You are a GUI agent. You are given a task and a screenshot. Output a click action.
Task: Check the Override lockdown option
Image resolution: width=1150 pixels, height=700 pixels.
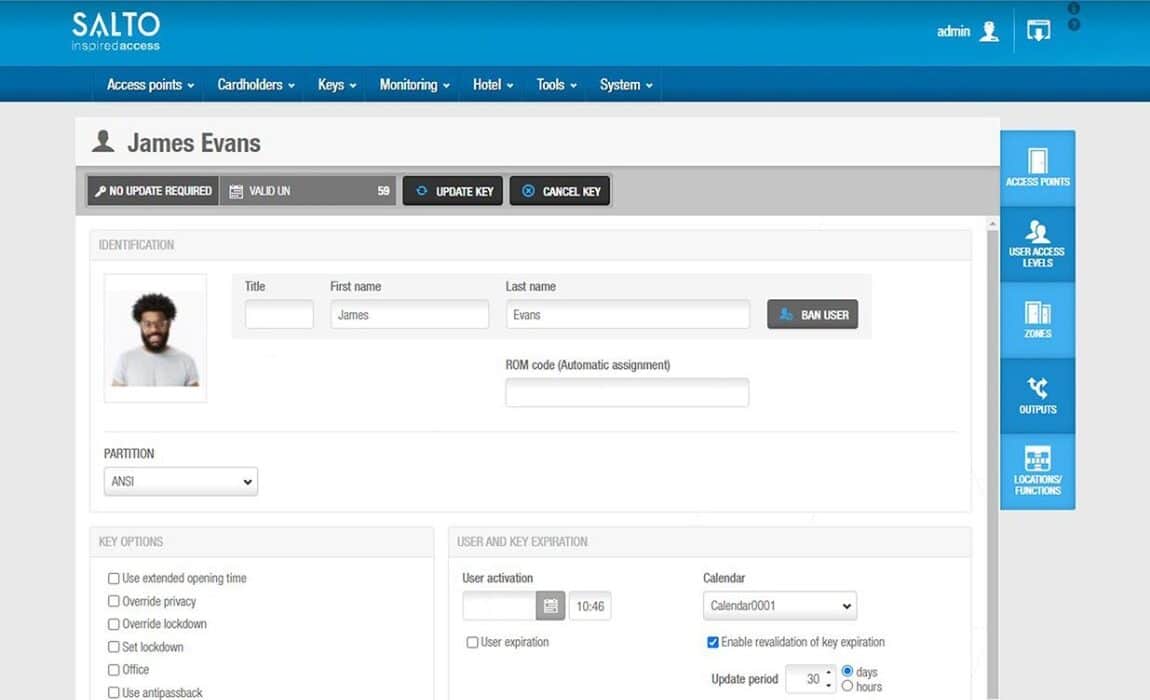[114, 624]
